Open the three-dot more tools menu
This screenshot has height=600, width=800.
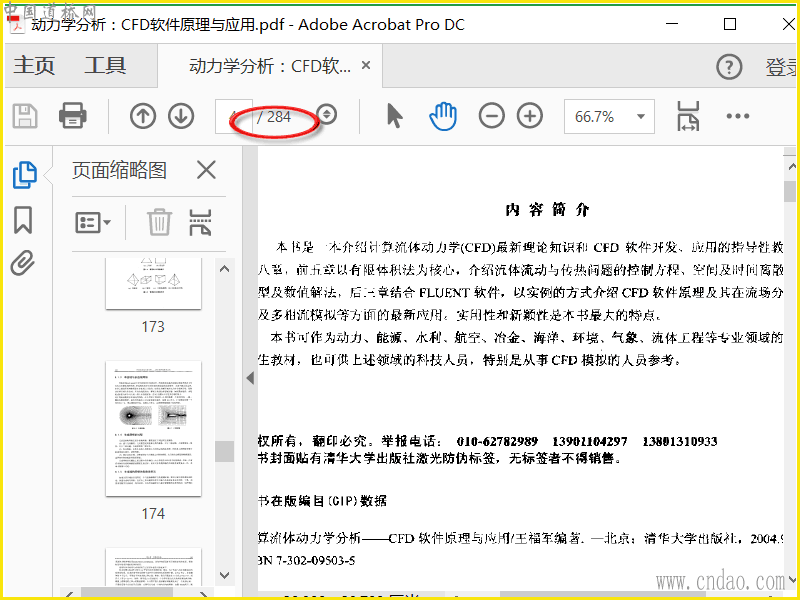click(x=738, y=116)
